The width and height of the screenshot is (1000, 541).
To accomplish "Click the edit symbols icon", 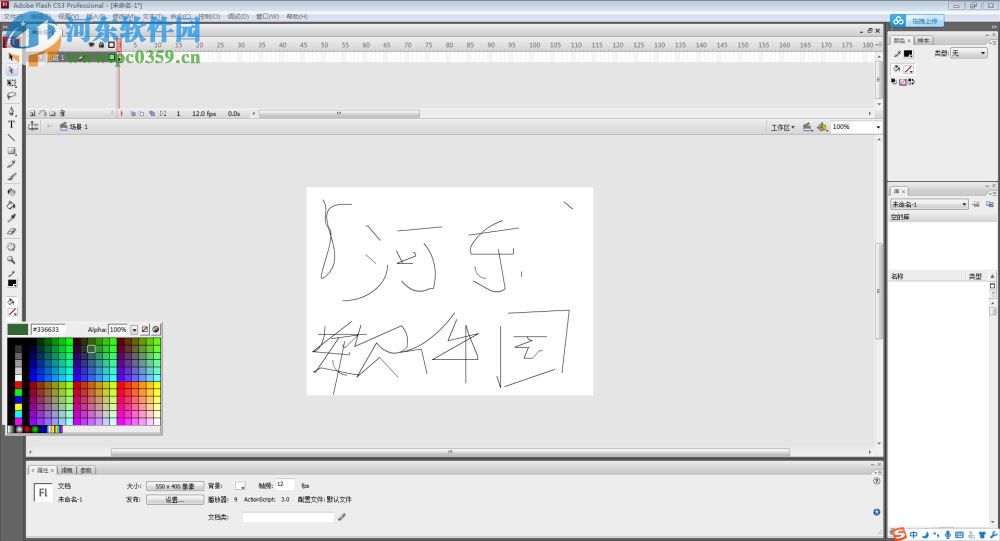I will pos(822,127).
